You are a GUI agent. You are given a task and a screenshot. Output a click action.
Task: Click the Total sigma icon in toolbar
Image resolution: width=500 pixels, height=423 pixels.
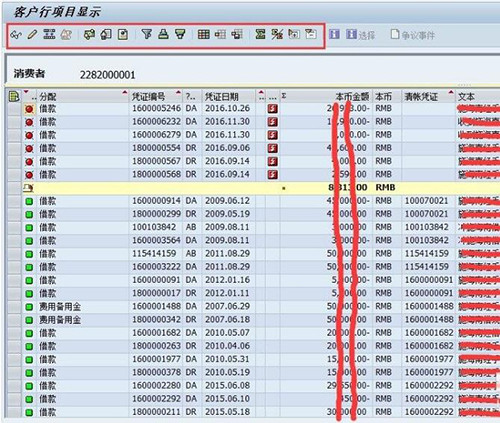coord(260,34)
